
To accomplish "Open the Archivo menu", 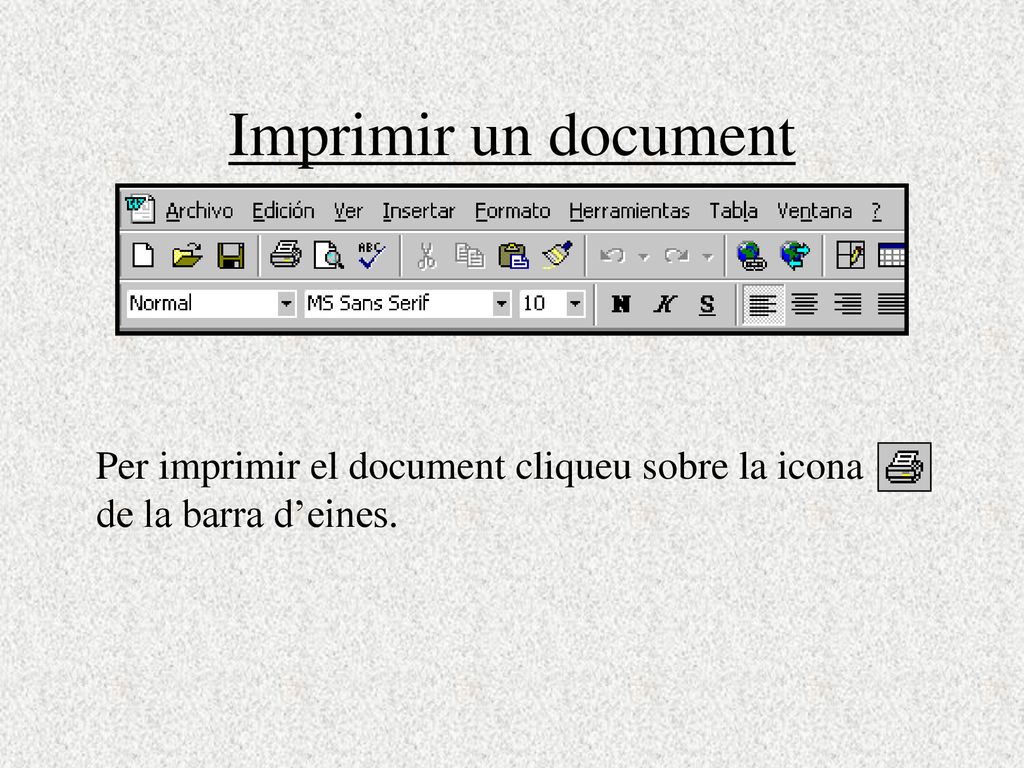I will click(x=199, y=211).
